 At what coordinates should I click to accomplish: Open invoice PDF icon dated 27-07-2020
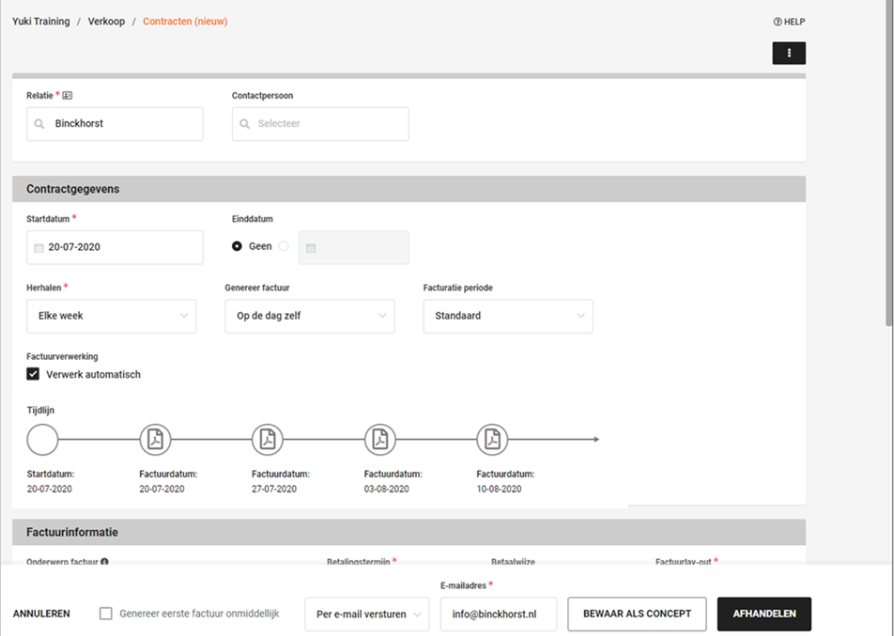pyautogui.click(x=267, y=439)
